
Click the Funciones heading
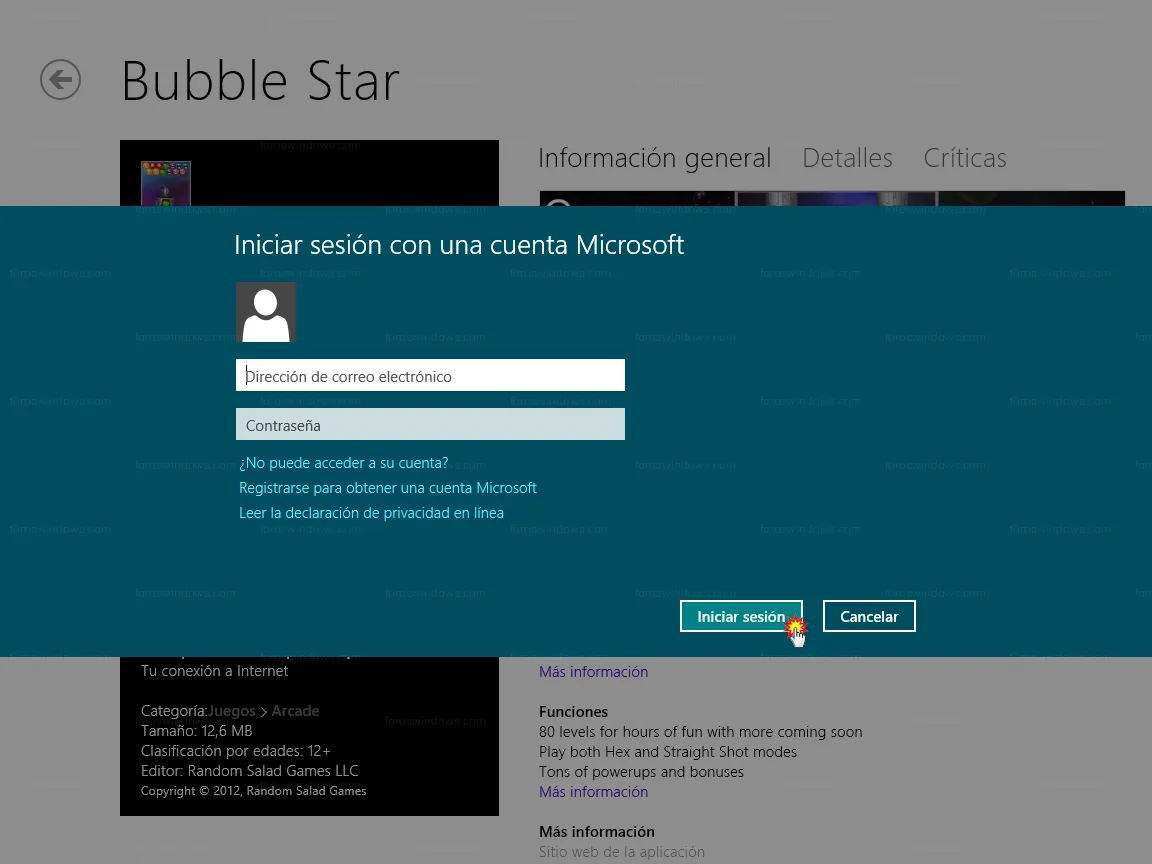[573, 712]
